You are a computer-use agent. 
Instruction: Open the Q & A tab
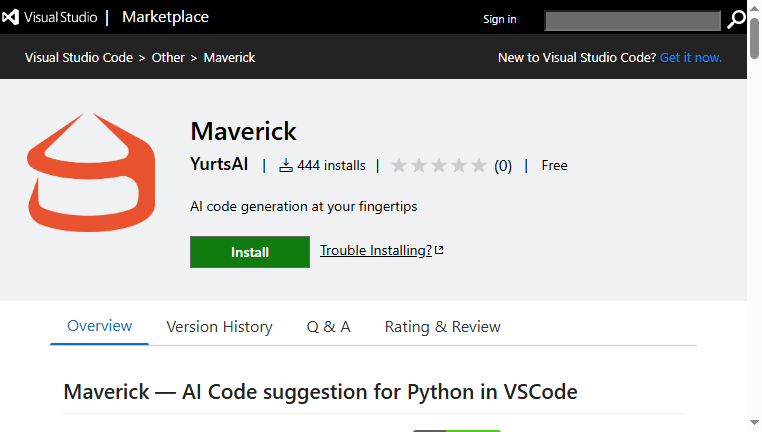(329, 327)
